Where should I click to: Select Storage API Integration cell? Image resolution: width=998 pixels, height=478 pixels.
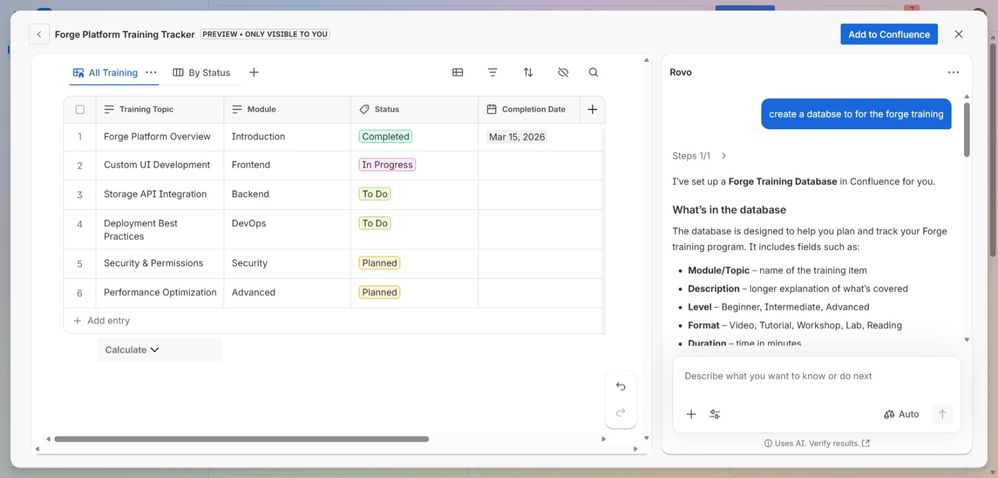click(x=160, y=195)
